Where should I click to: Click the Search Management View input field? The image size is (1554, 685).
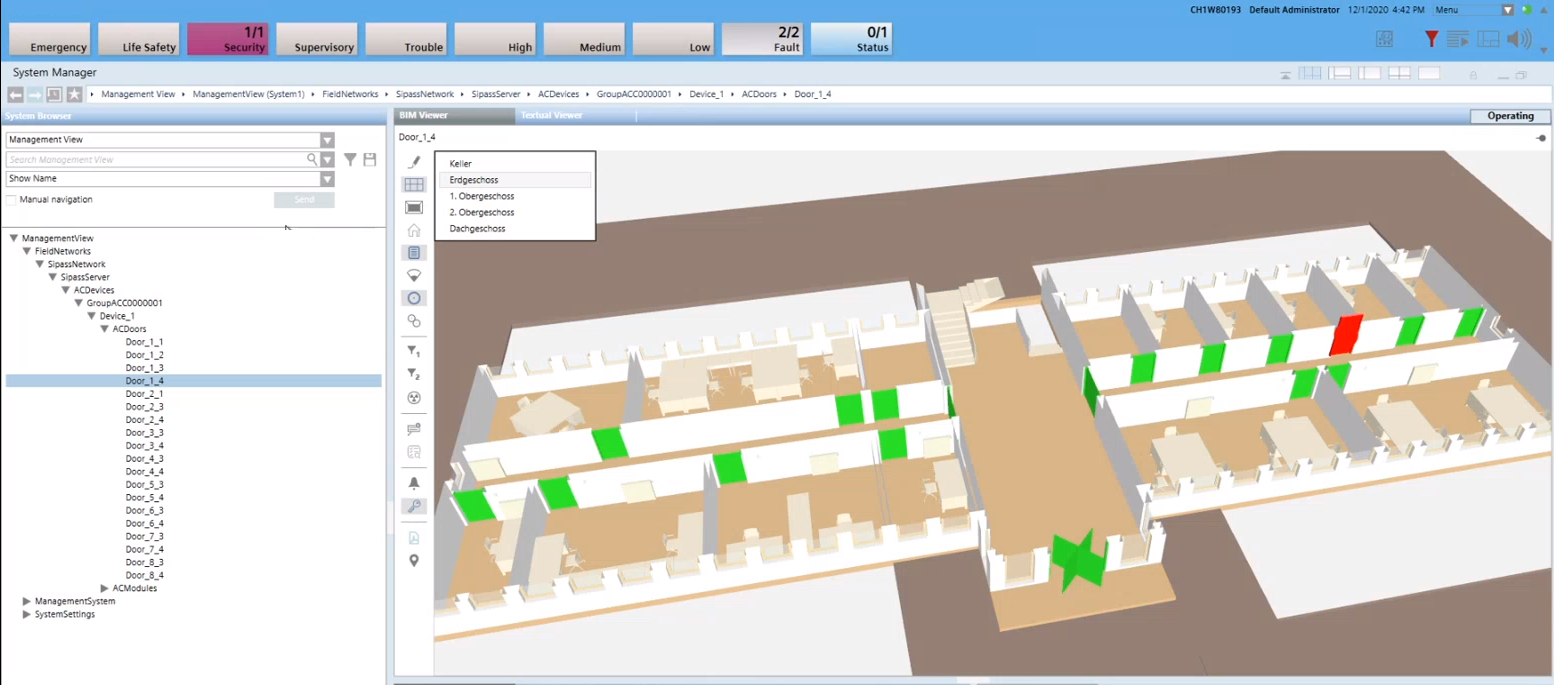155,160
